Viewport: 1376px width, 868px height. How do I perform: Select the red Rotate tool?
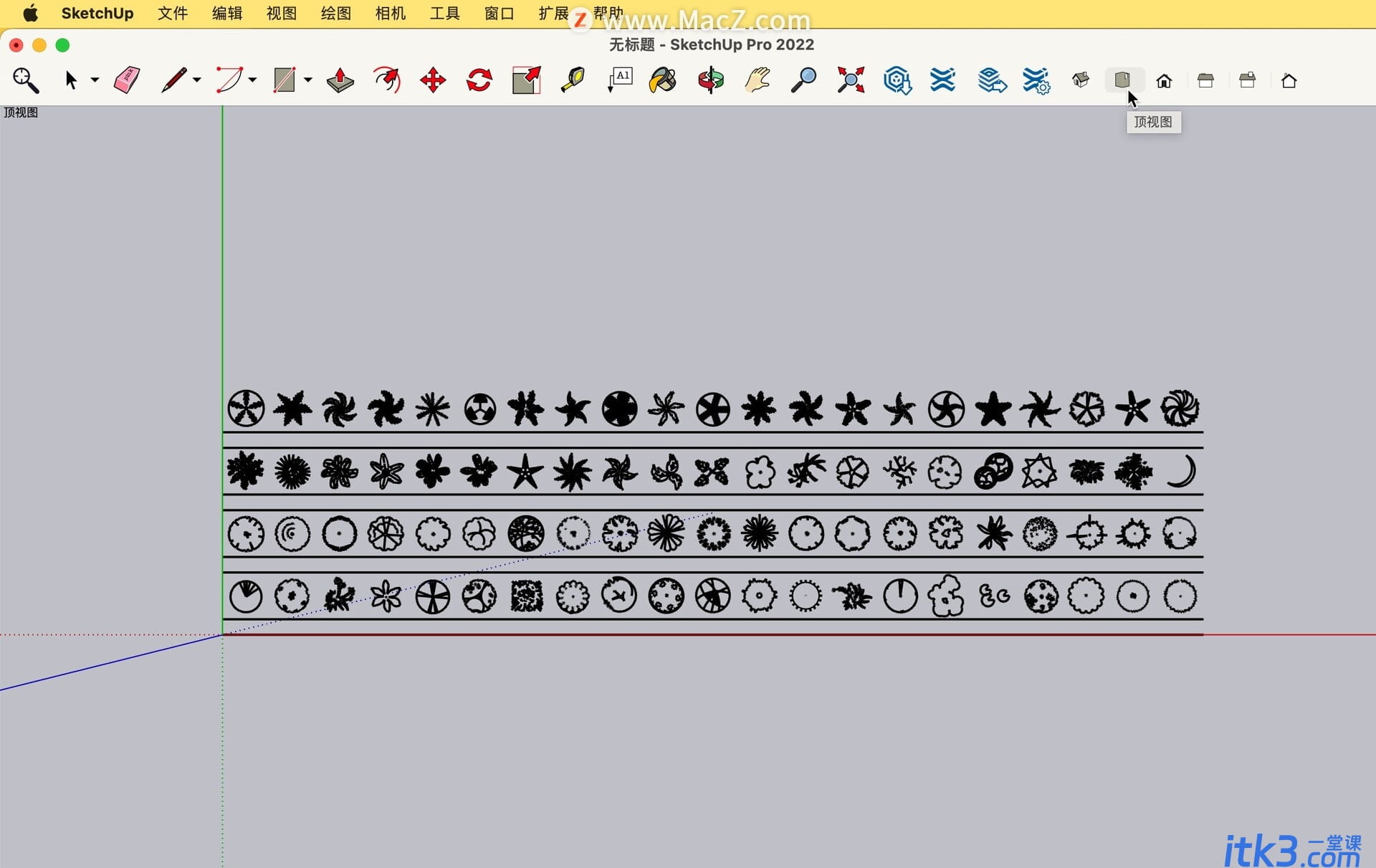(479, 80)
